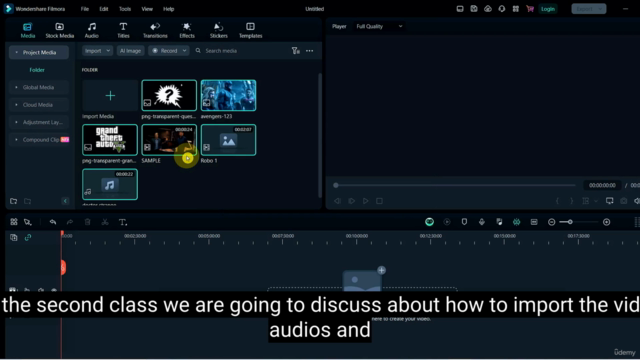Viewport: 640px width, 360px height.
Task: Select the Grand Theft Auto image thumbnail
Action: (x=110, y=140)
